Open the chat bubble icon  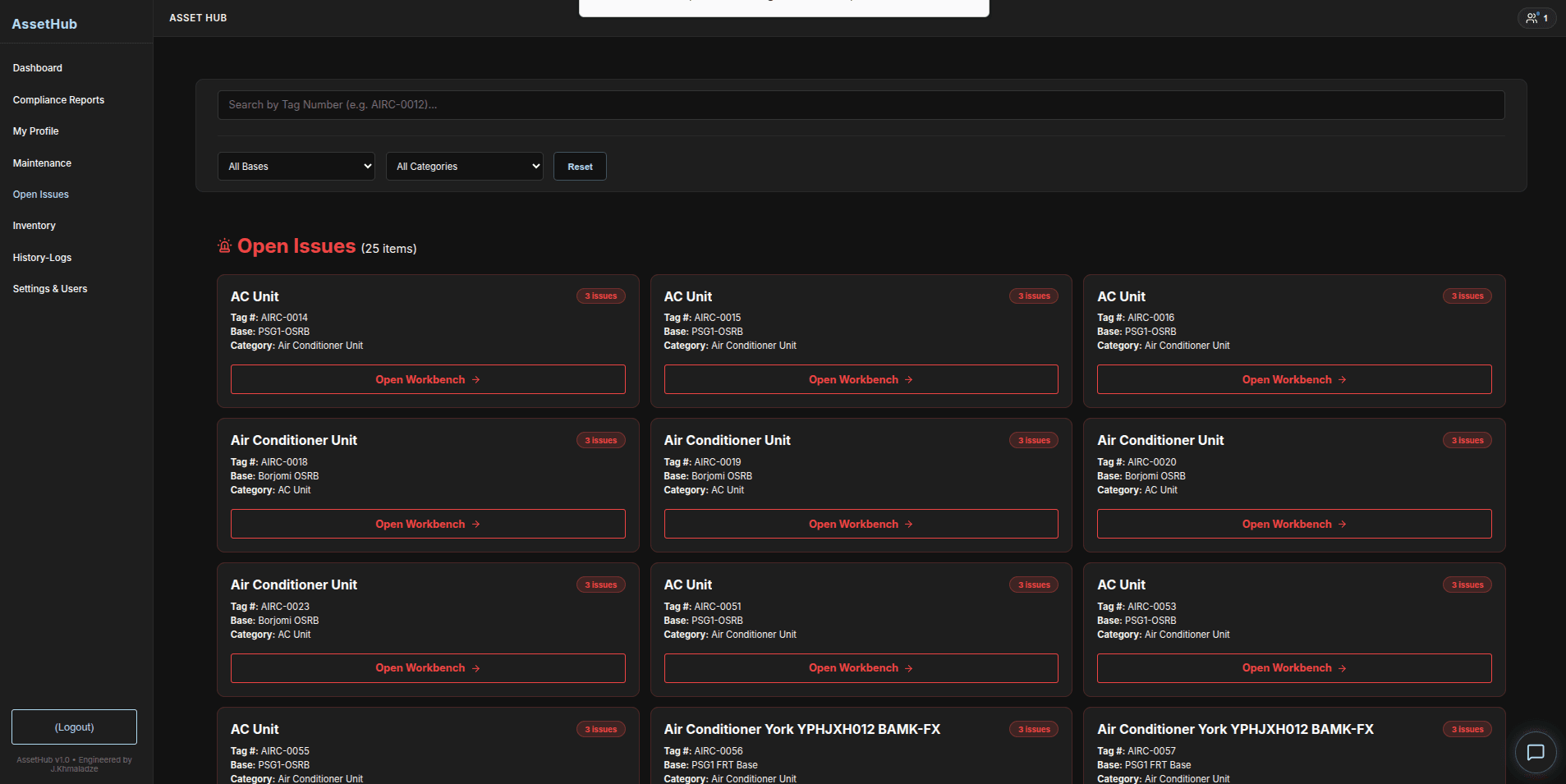coord(1535,752)
